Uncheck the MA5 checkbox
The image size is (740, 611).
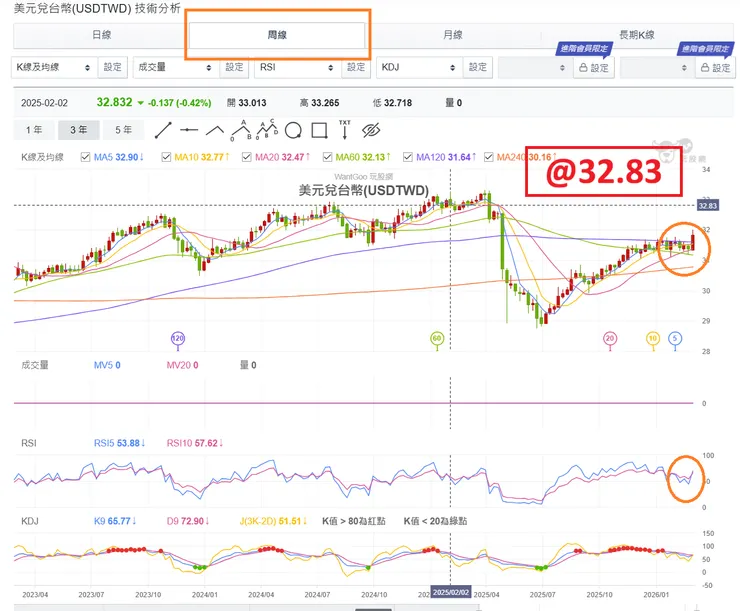point(85,157)
